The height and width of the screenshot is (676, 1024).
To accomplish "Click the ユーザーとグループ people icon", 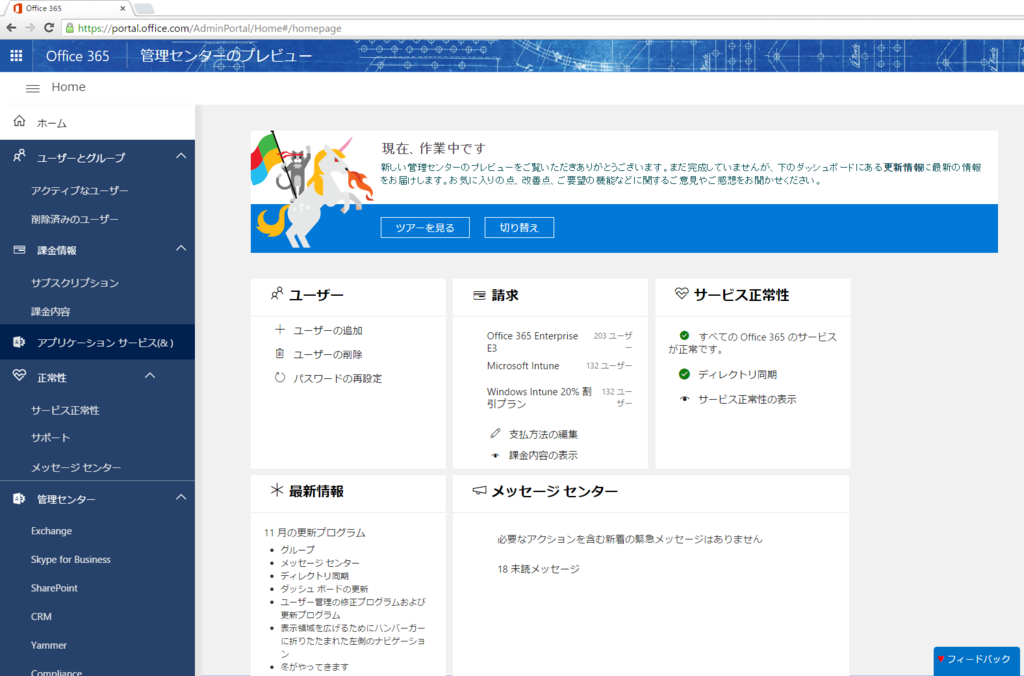I will click(20, 156).
